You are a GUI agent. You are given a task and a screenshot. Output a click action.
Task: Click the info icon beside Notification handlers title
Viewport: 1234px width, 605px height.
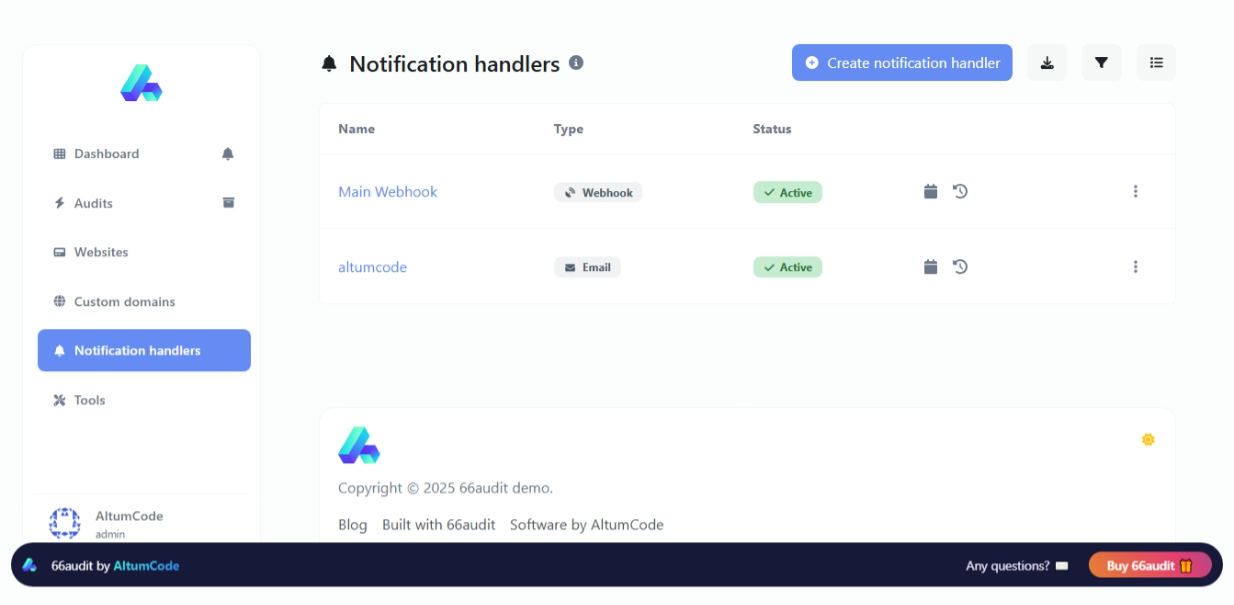[x=576, y=63]
